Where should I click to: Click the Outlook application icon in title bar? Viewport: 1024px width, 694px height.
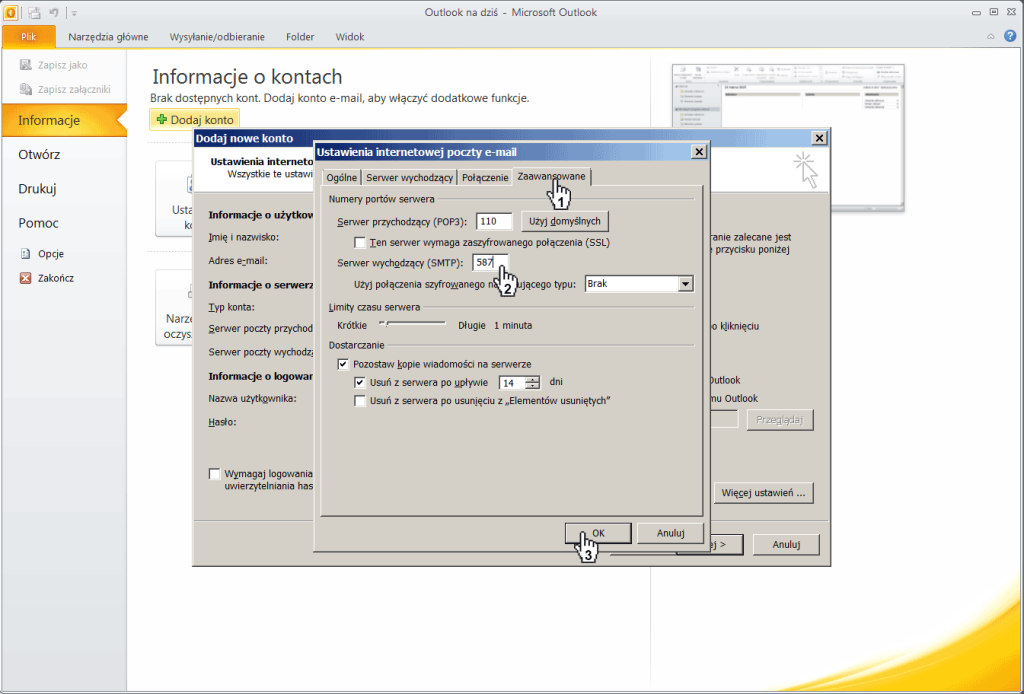(11, 12)
